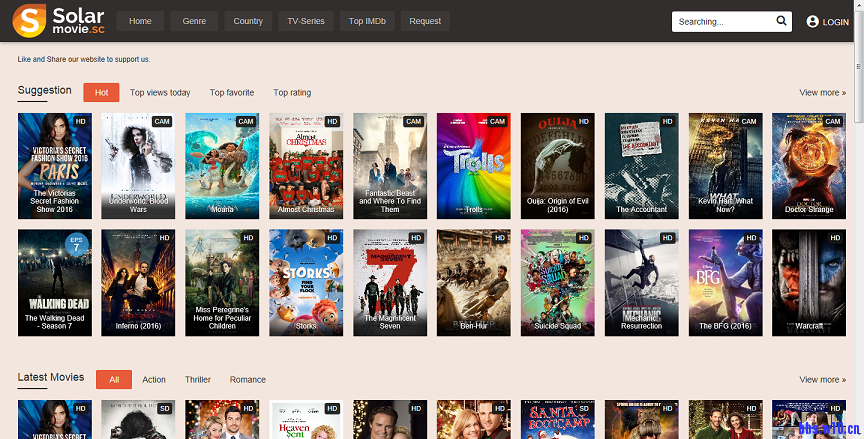Open Ouija: Origin of Evil poster
Image resolution: width=864 pixels, height=439 pixels.
[558, 166]
